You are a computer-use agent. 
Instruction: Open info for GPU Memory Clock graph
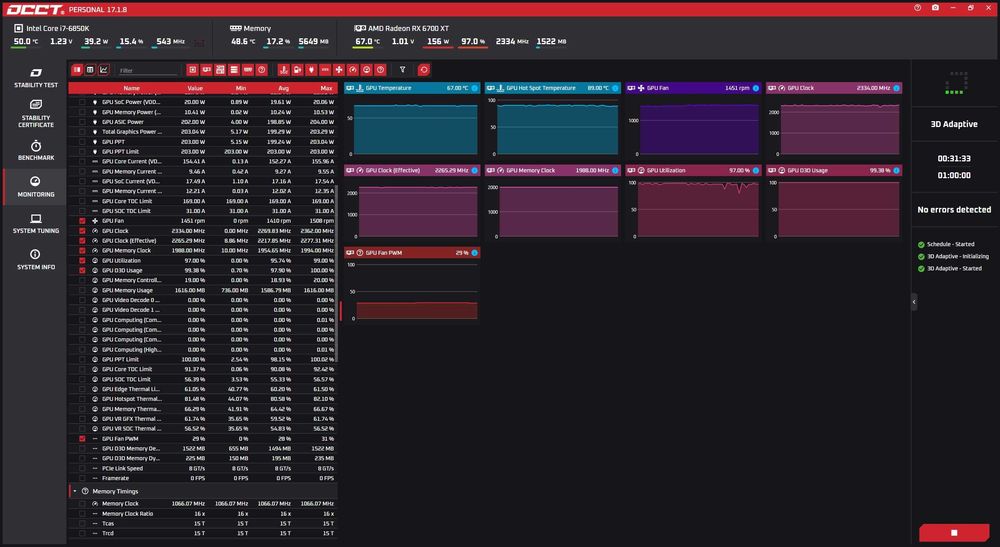(615, 170)
